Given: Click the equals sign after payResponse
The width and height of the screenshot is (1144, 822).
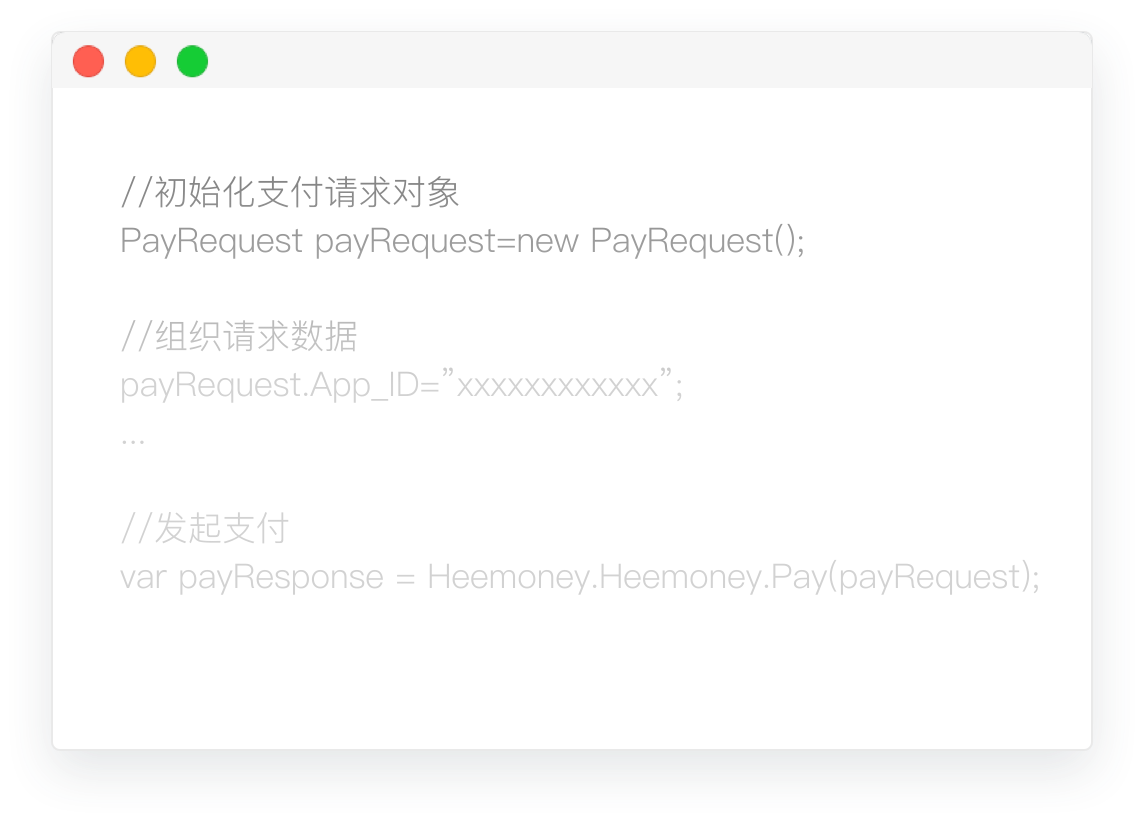Looking at the screenshot, I should tap(405, 579).
